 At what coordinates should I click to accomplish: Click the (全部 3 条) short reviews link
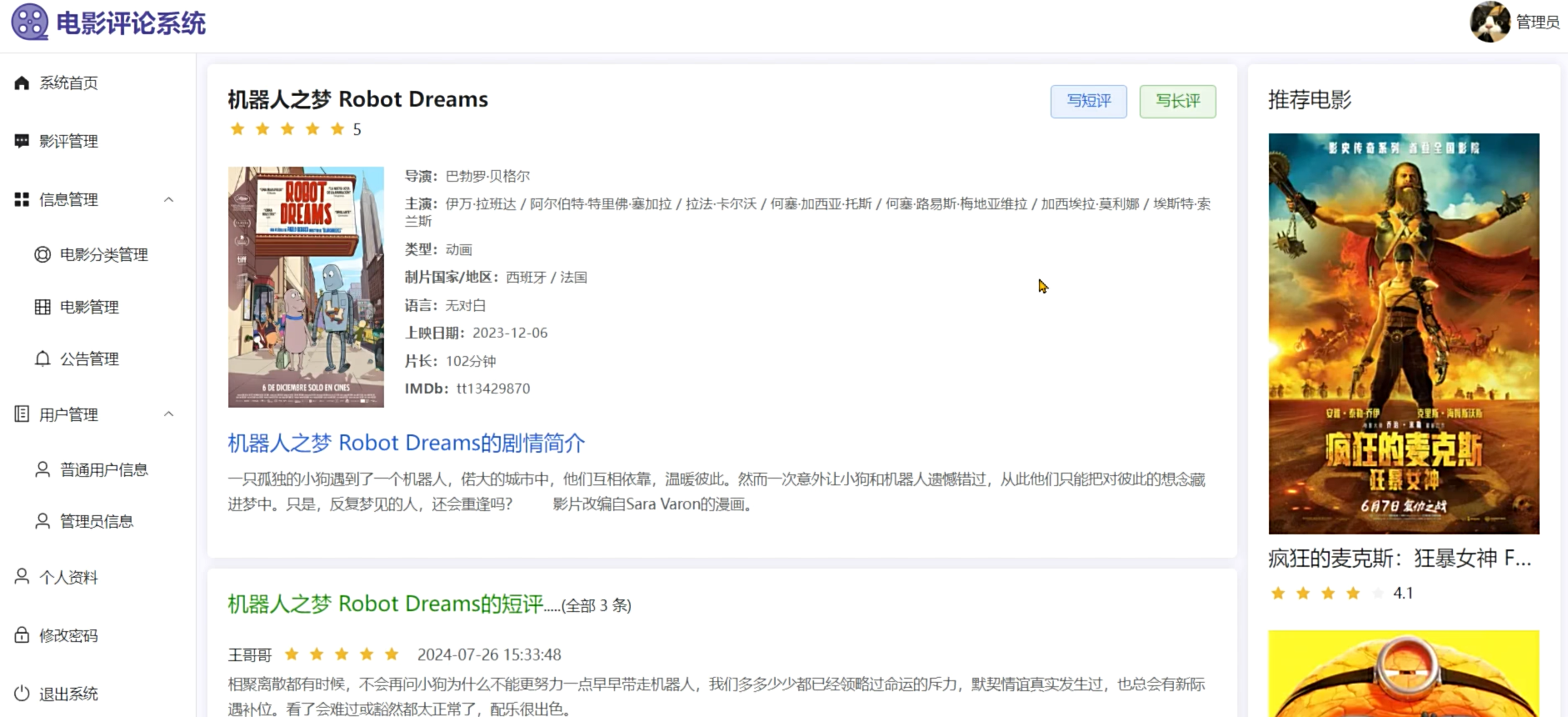pyautogui.click(x=597, y=605)
